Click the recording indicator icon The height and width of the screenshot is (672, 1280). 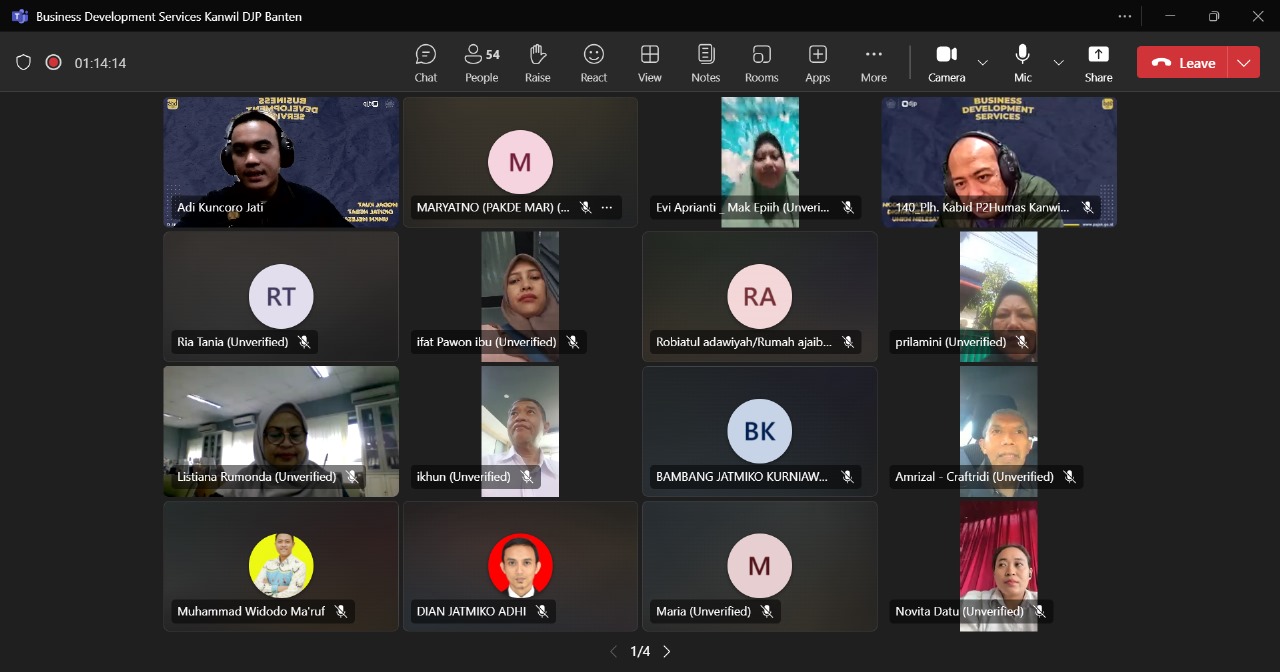[x=54, y=63]
